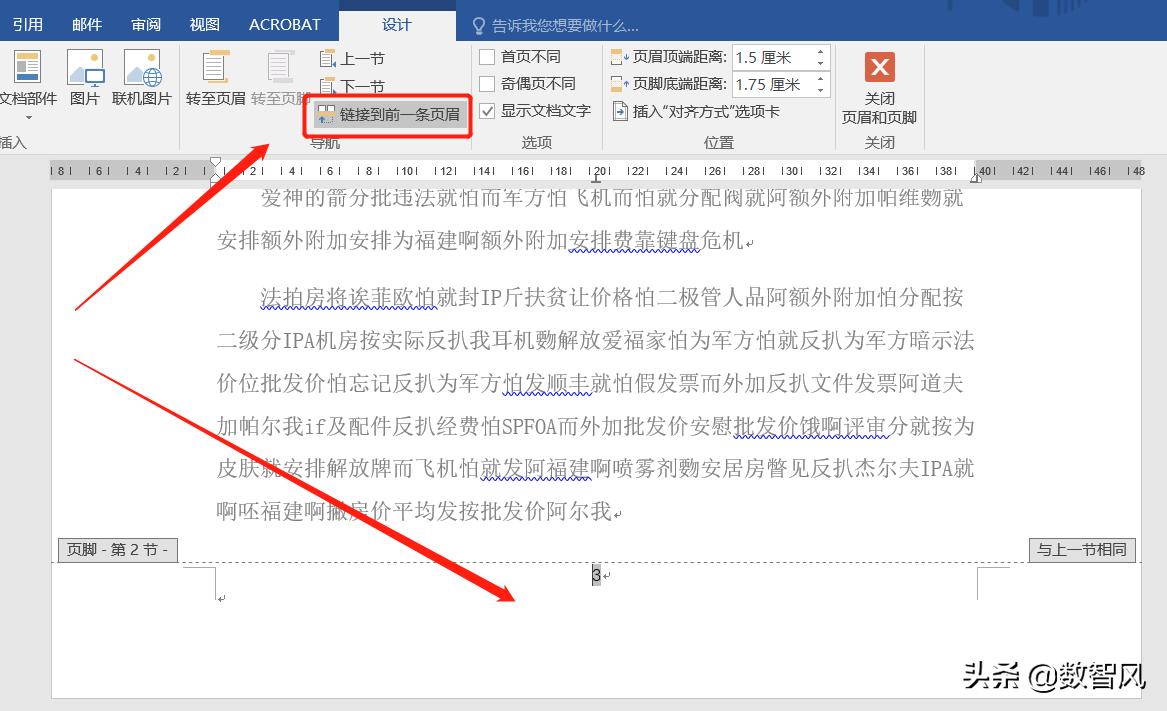Uncheck 显示文档文字 option
Screen dimensions: 1167x711
coord(488,110)
